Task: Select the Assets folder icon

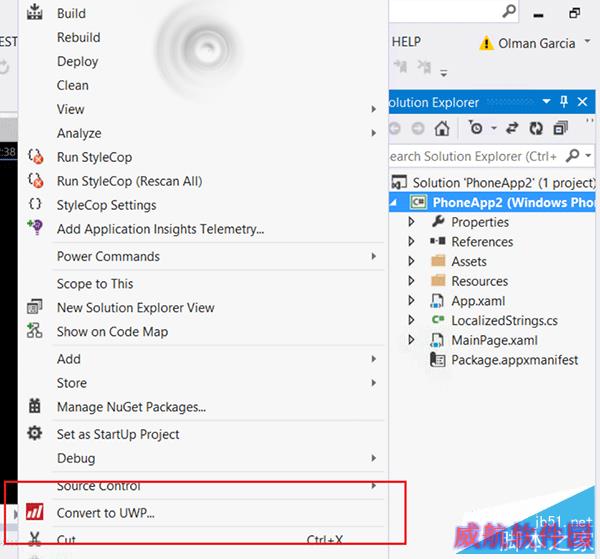Action: coord(438,261)
